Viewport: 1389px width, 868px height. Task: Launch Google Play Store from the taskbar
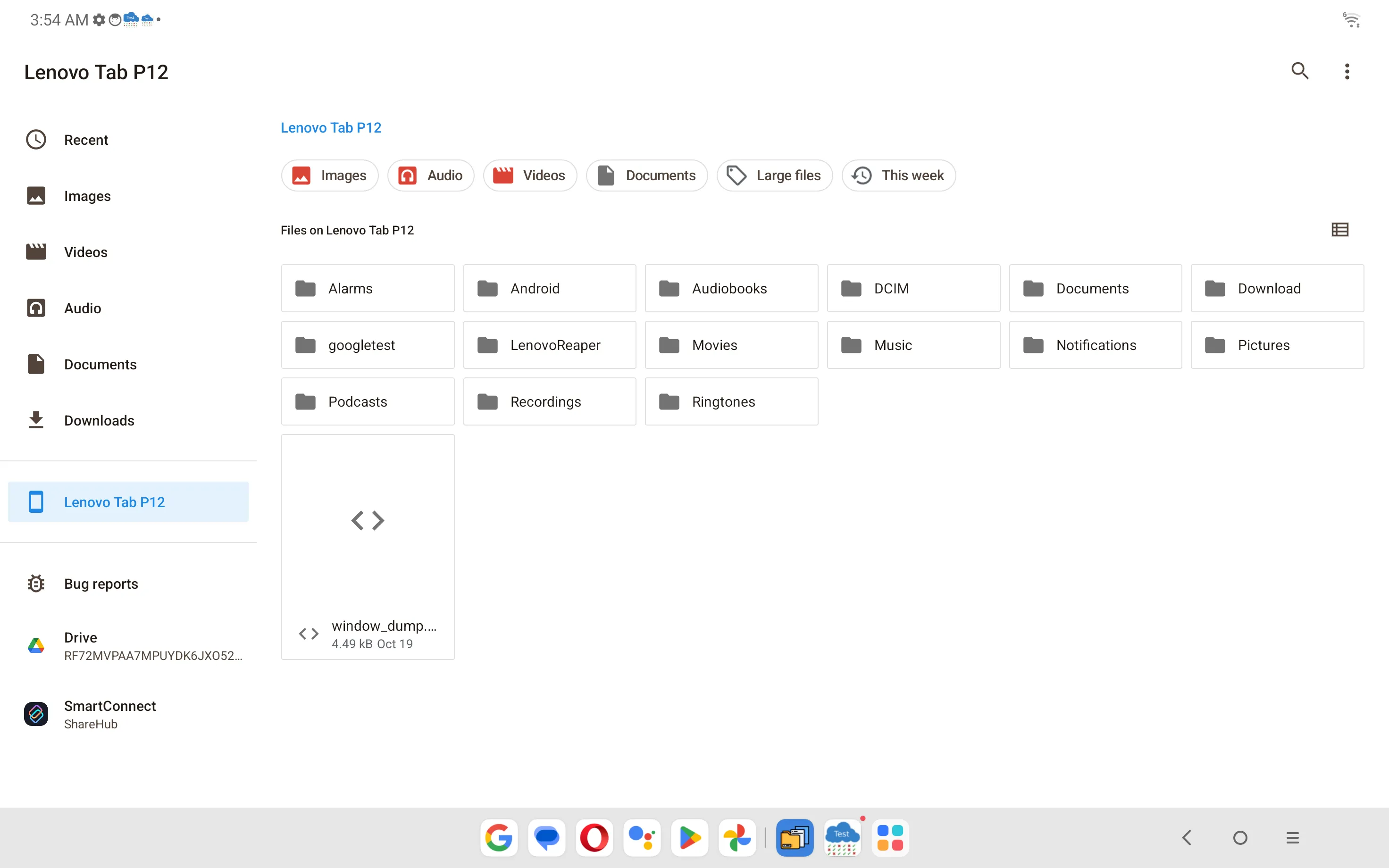[689, 838]
